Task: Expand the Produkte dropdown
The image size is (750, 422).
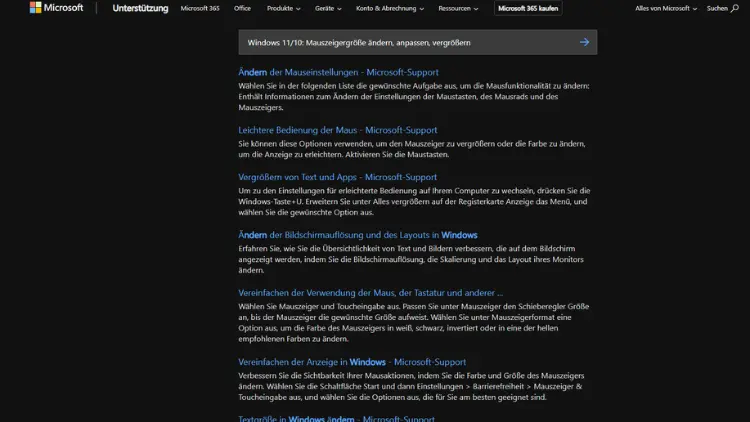Action: coord(284,8)
